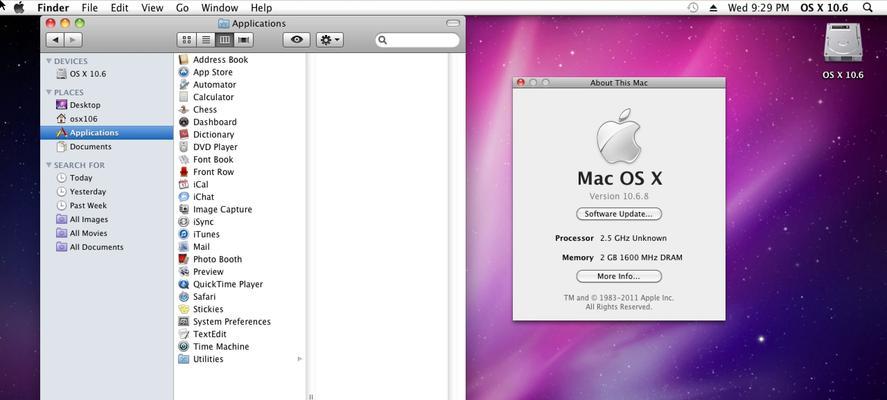
Task: Open the Help menu
Action: point(261,8)
